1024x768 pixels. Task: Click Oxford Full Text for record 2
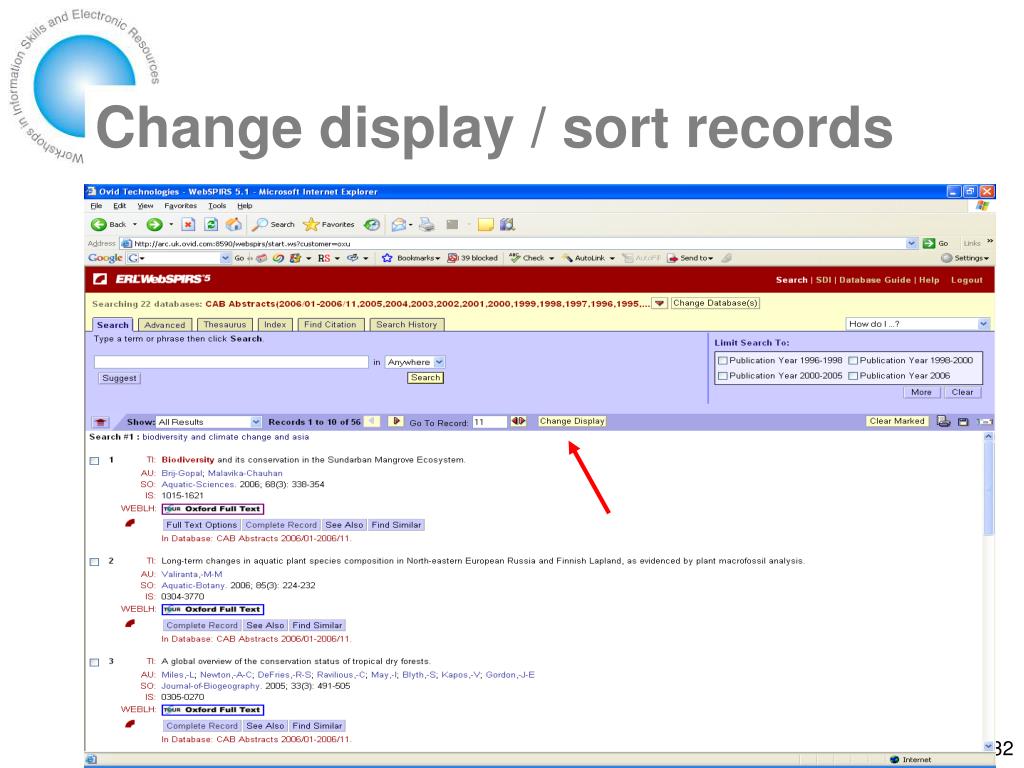click(x=213, y=609)
